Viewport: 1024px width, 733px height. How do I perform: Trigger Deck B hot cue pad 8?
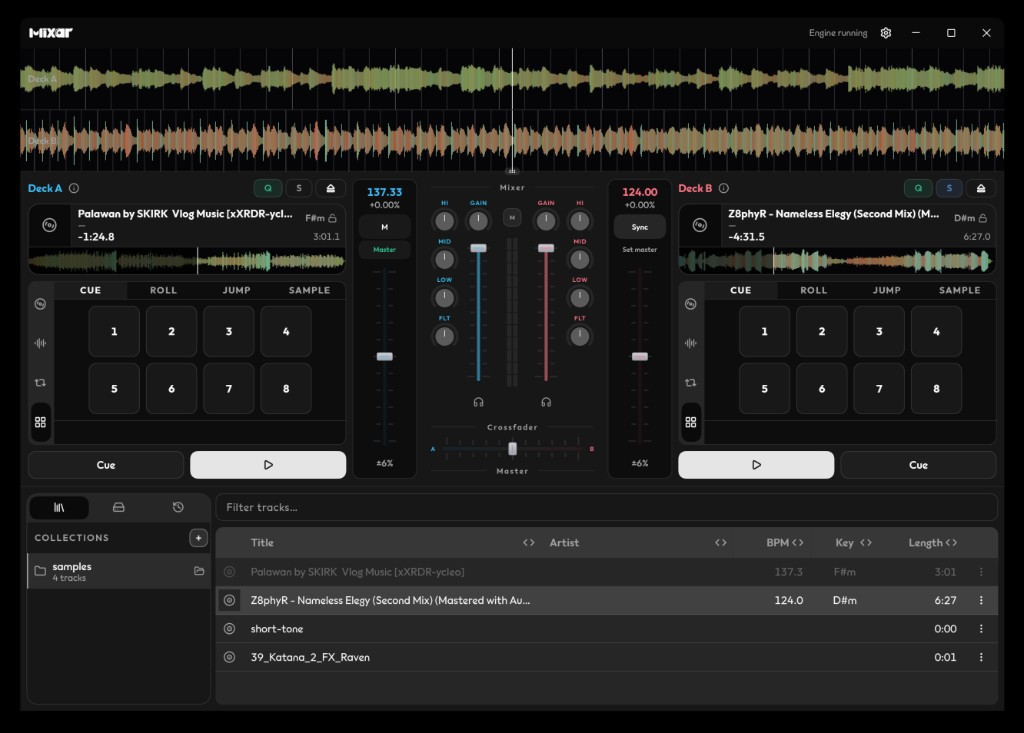[936, 389]
